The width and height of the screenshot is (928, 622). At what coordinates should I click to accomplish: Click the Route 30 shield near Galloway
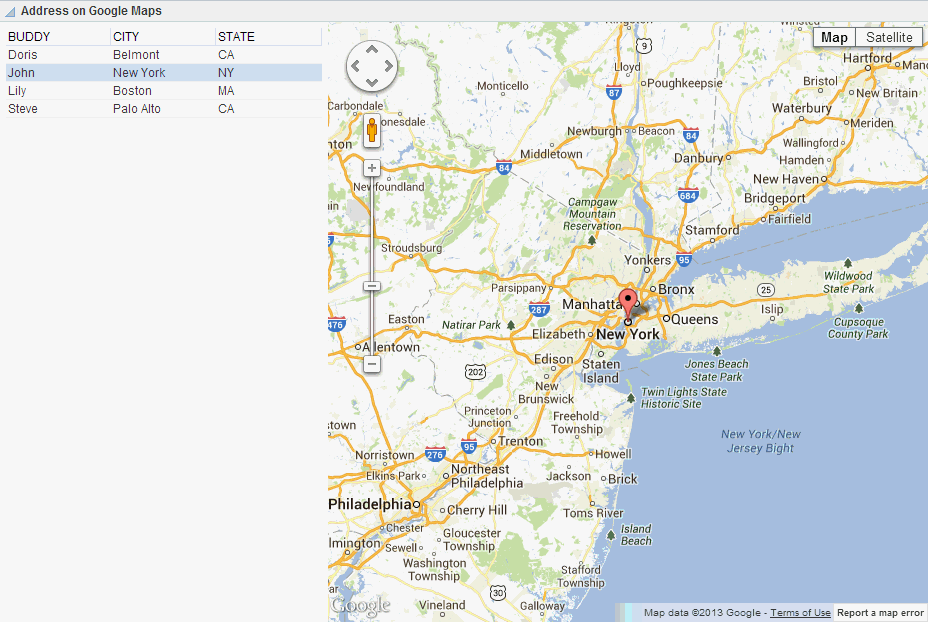(x=498, y=592)
